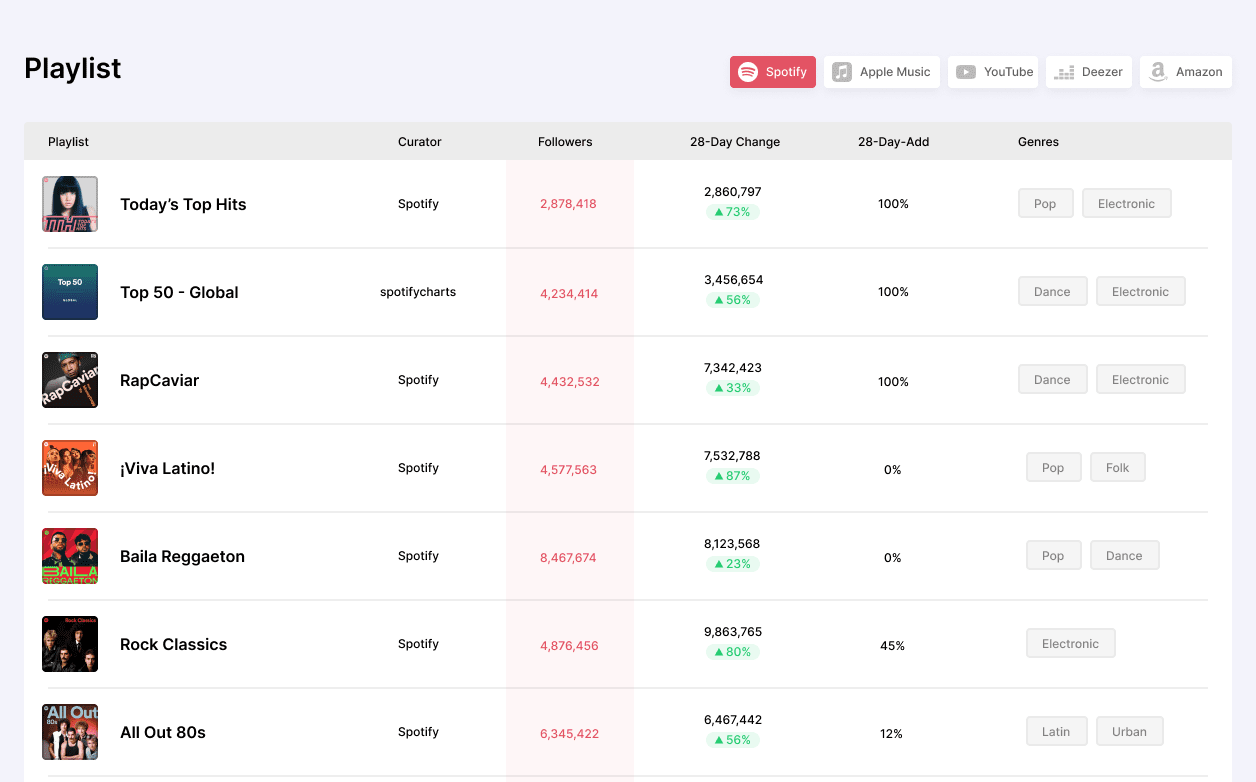Image resolution: width=1256 pixels, height=782 pixels.
Task: Select Pop tag in Baila Reggaeton row
Action: pos(1053,556)
